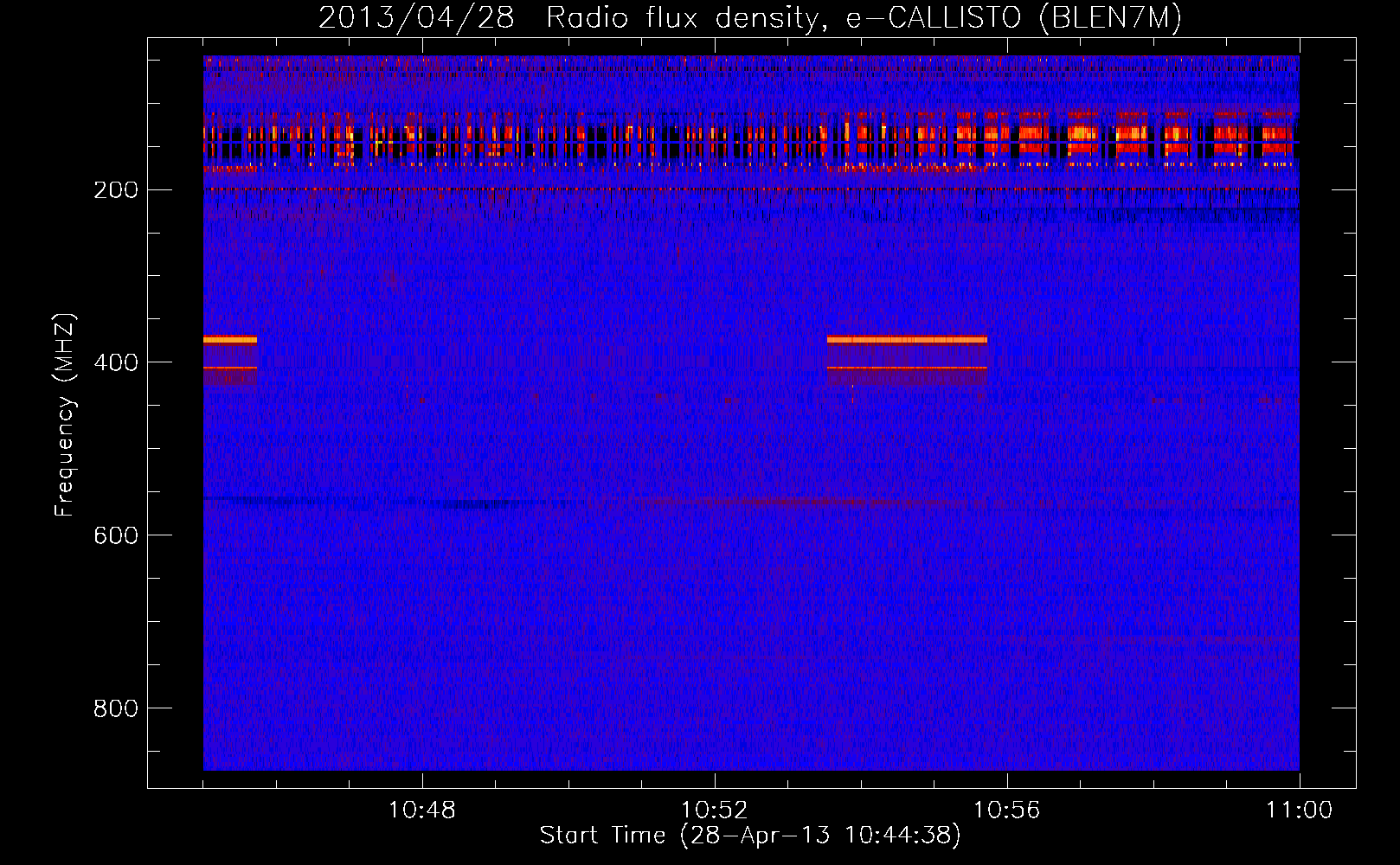Image resolution: width=1400 pixels, height=865 pixels.
Task: Click the 10:48 time tick label
Action: click(421, 811)
